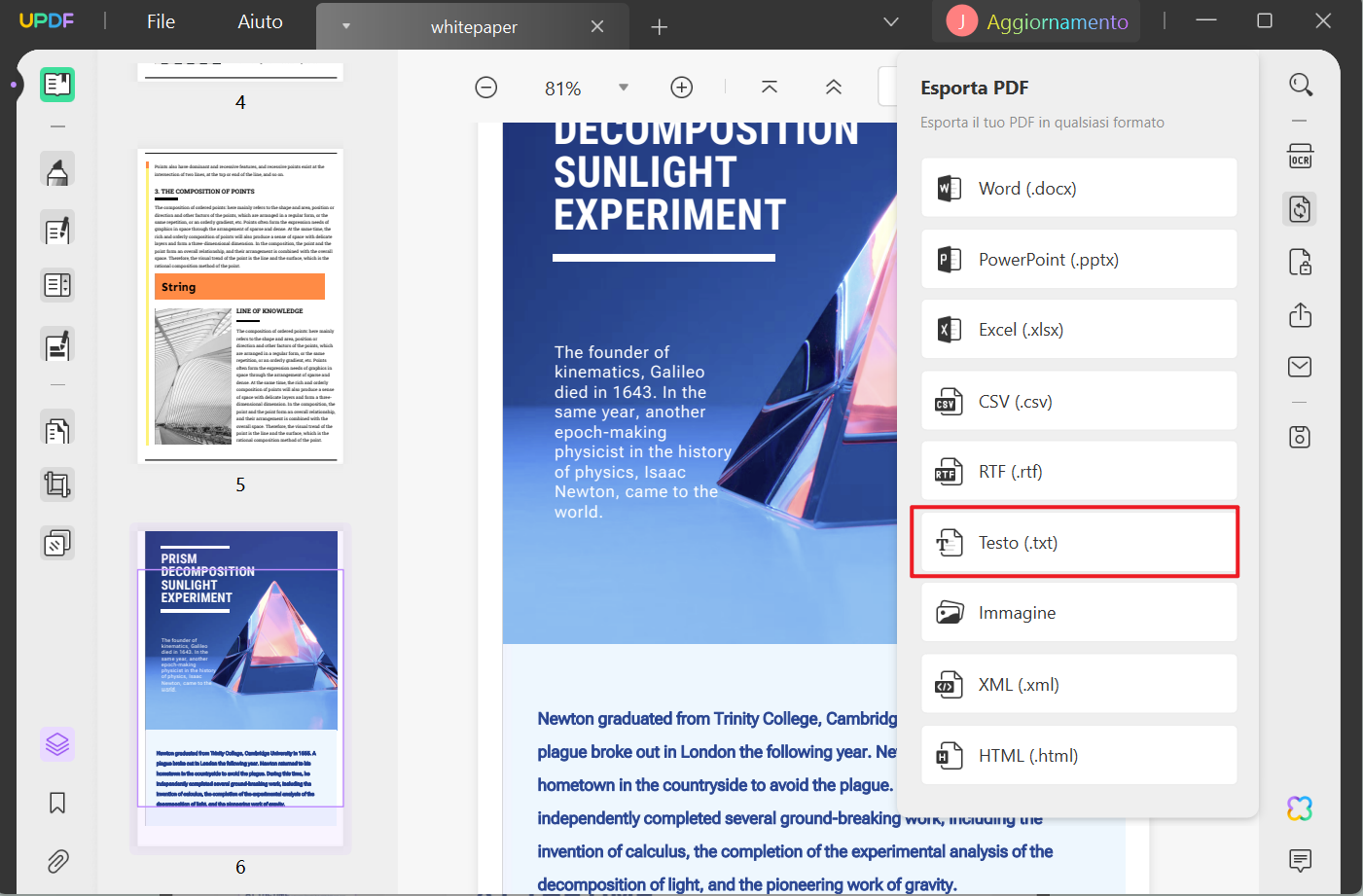Export to XML (.xml)
1363x896 pixels.
pyautogui.click(x=1079, y=684)
